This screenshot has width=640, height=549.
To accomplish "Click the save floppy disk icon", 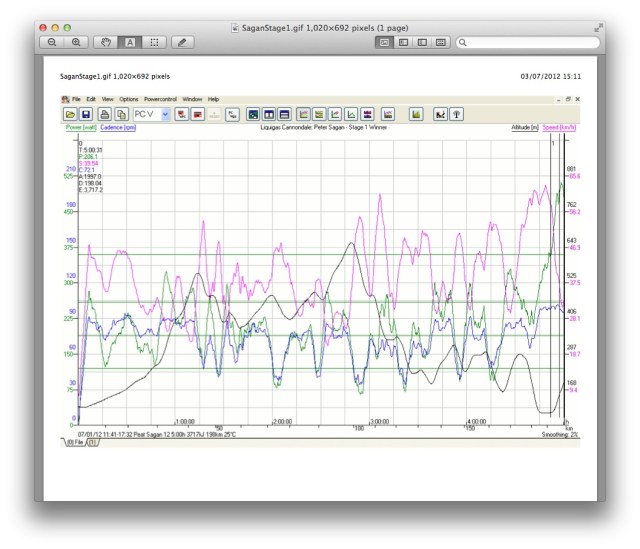I will 86,115.
